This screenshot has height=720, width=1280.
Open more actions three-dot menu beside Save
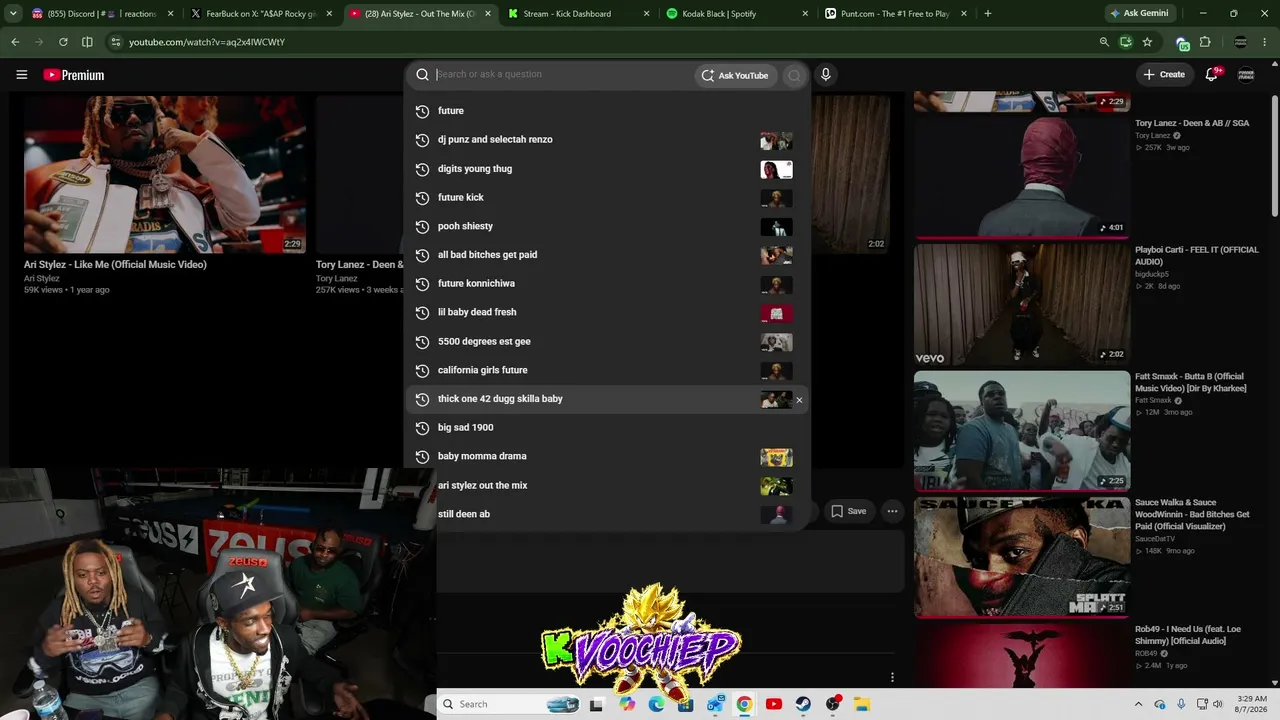892,511
